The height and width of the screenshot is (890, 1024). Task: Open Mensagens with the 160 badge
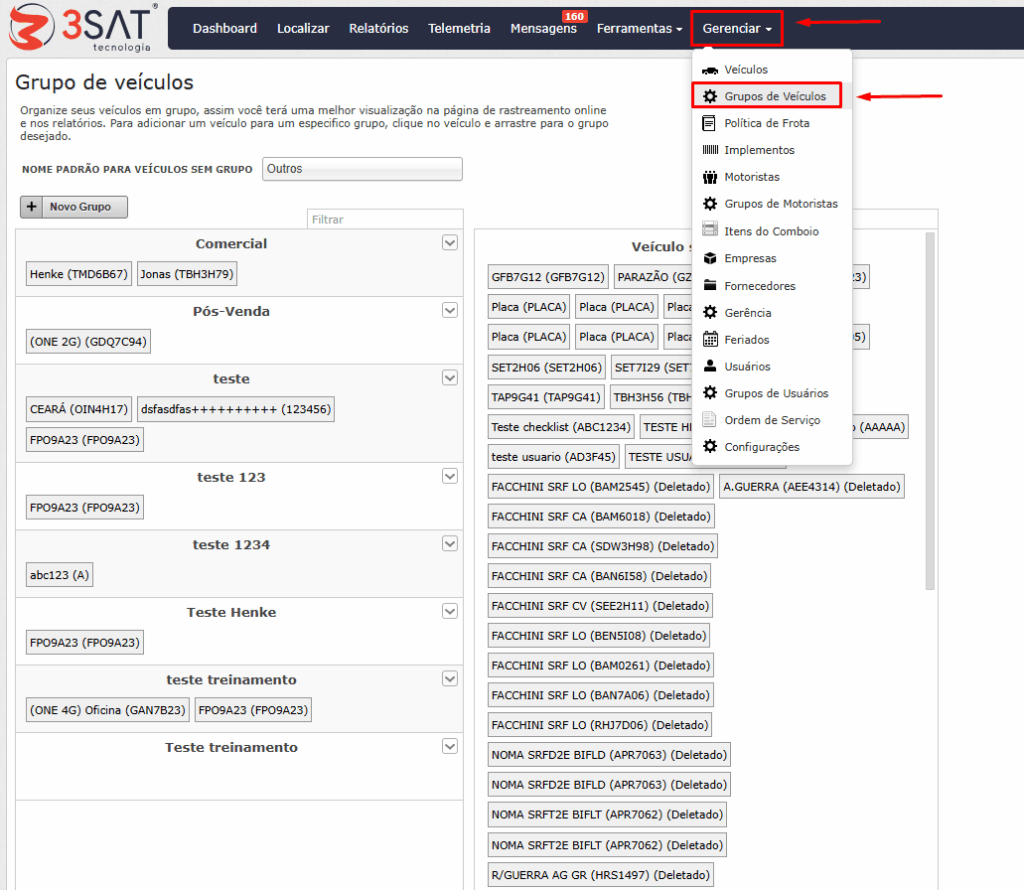click(x=543, y=28)
